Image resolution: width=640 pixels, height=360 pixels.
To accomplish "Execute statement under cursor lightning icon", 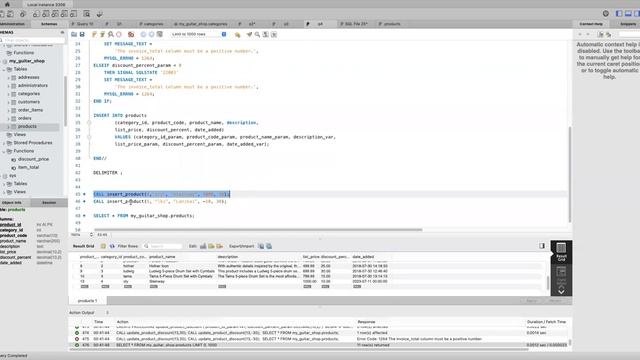I will (x=102, y=35).
